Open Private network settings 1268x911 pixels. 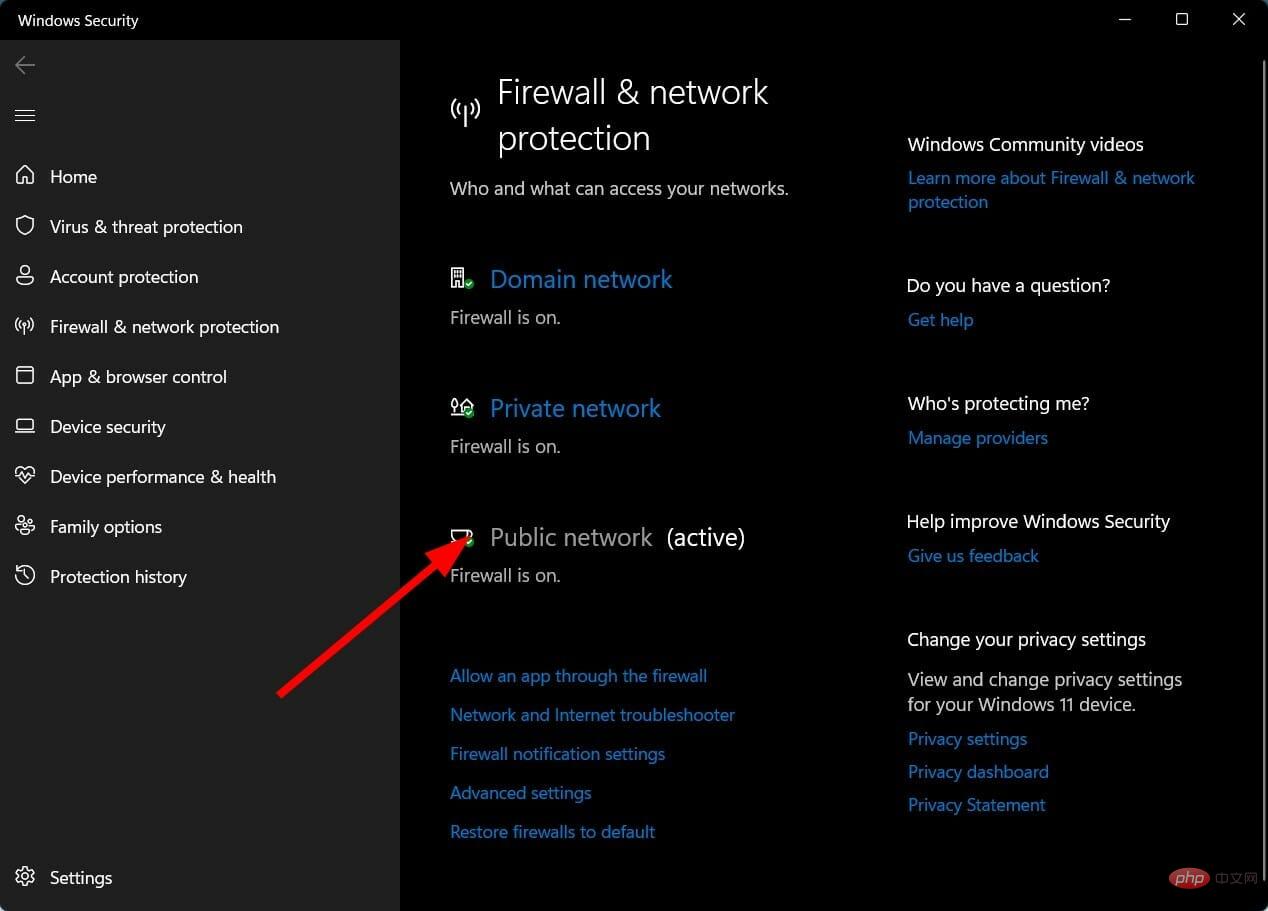tap(575, 408)
